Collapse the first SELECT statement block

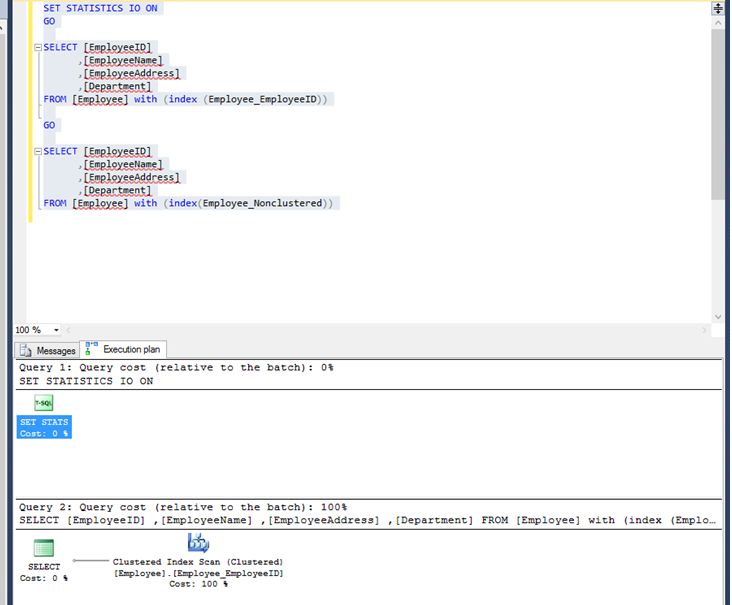[38, 48]
